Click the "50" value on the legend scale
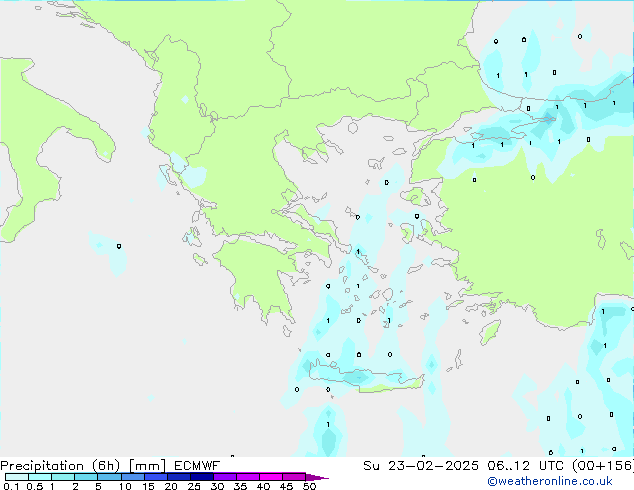This screenshot has height=490, width=634. coord(309,487)
